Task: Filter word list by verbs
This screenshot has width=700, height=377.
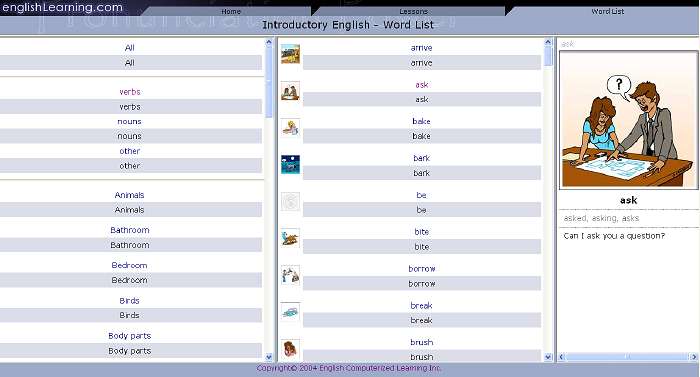Action: pyautogui.click(x=130, y=92)
